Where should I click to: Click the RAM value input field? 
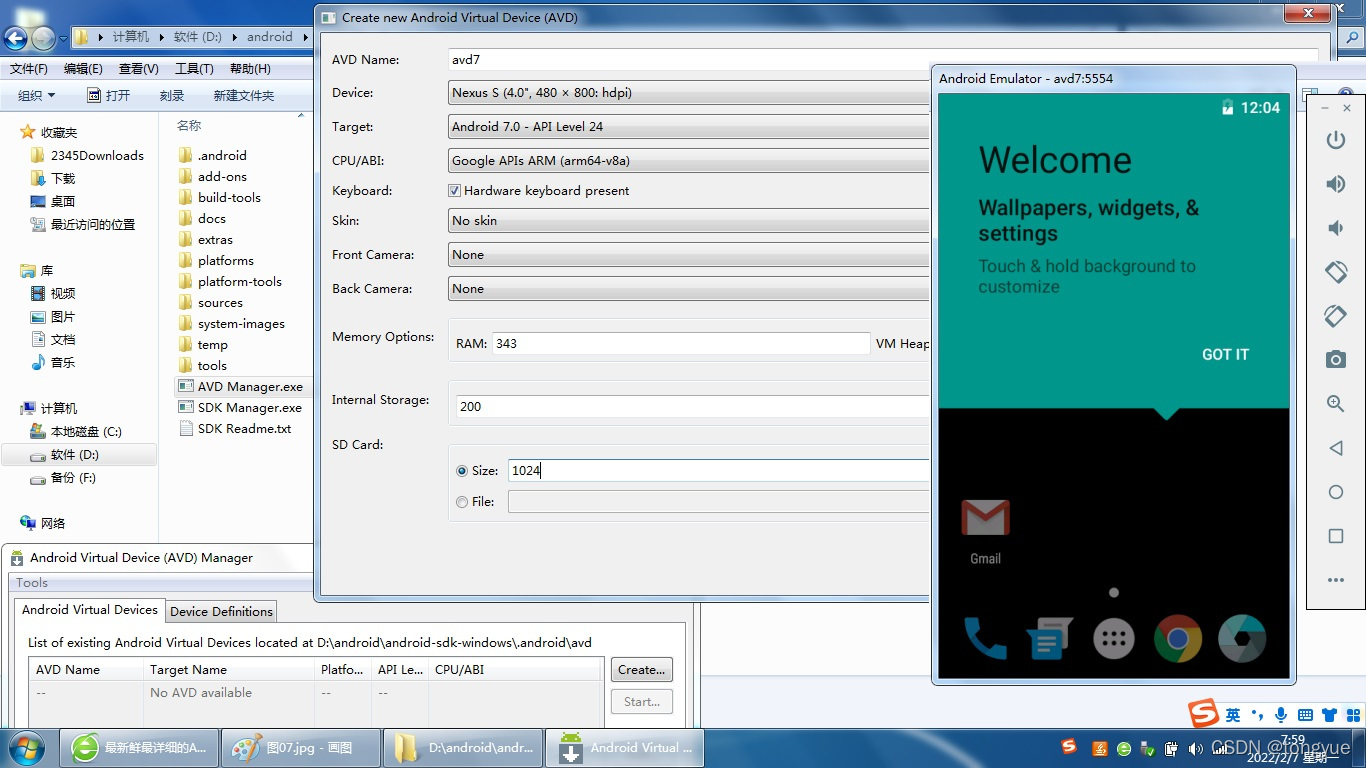(x=681, y=343)
